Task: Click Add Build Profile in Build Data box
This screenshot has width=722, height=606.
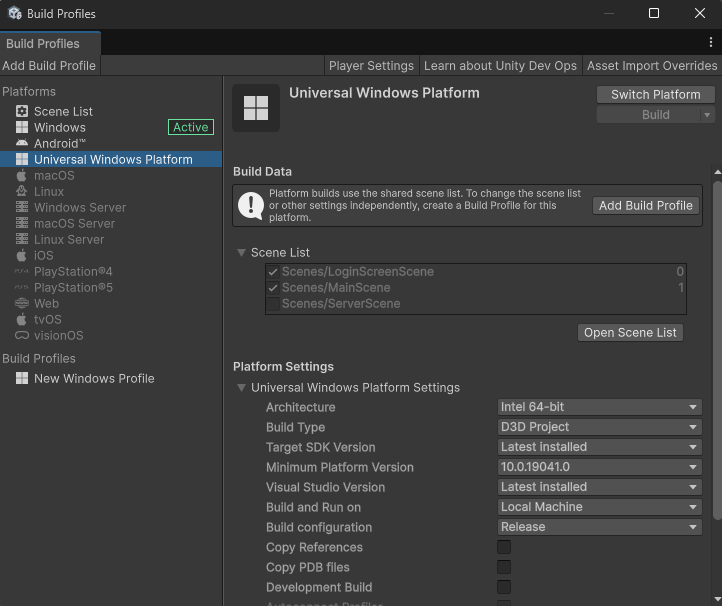Action: click(646, 205)
